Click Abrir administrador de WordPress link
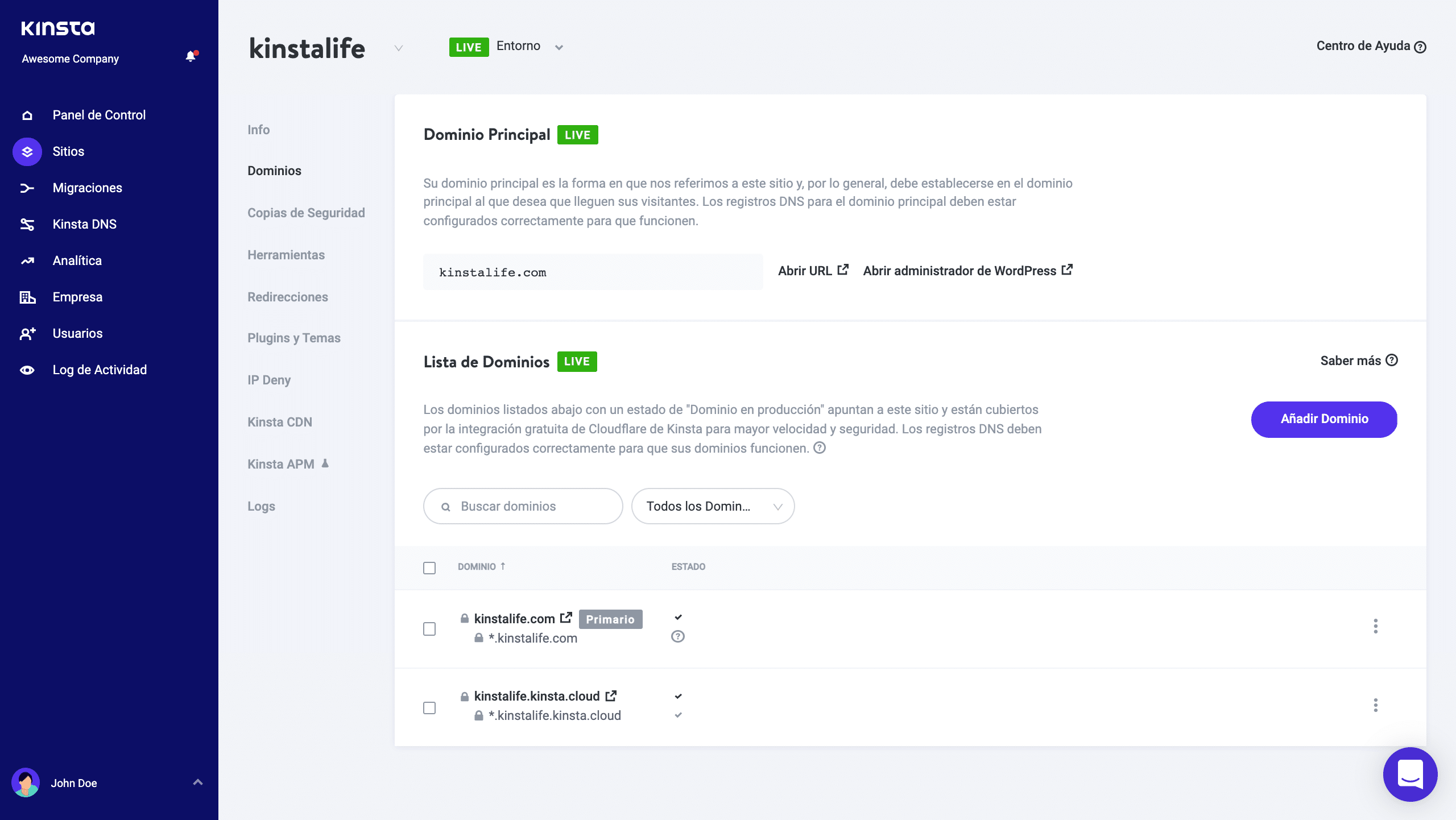 coord(967,271)
